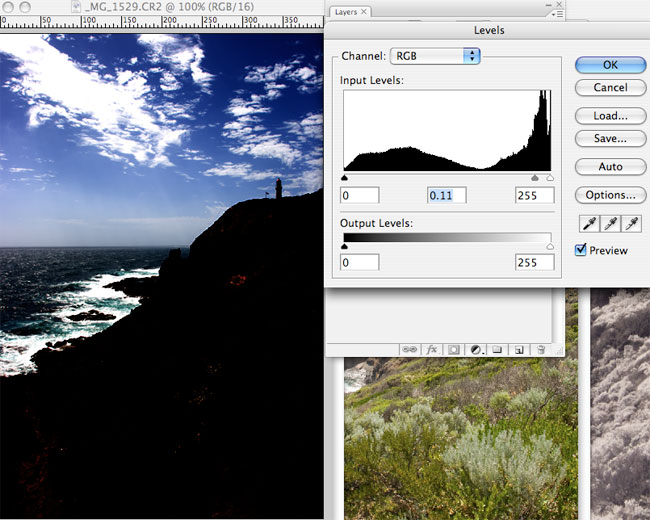Click the link layers icon

coord(409,350)
